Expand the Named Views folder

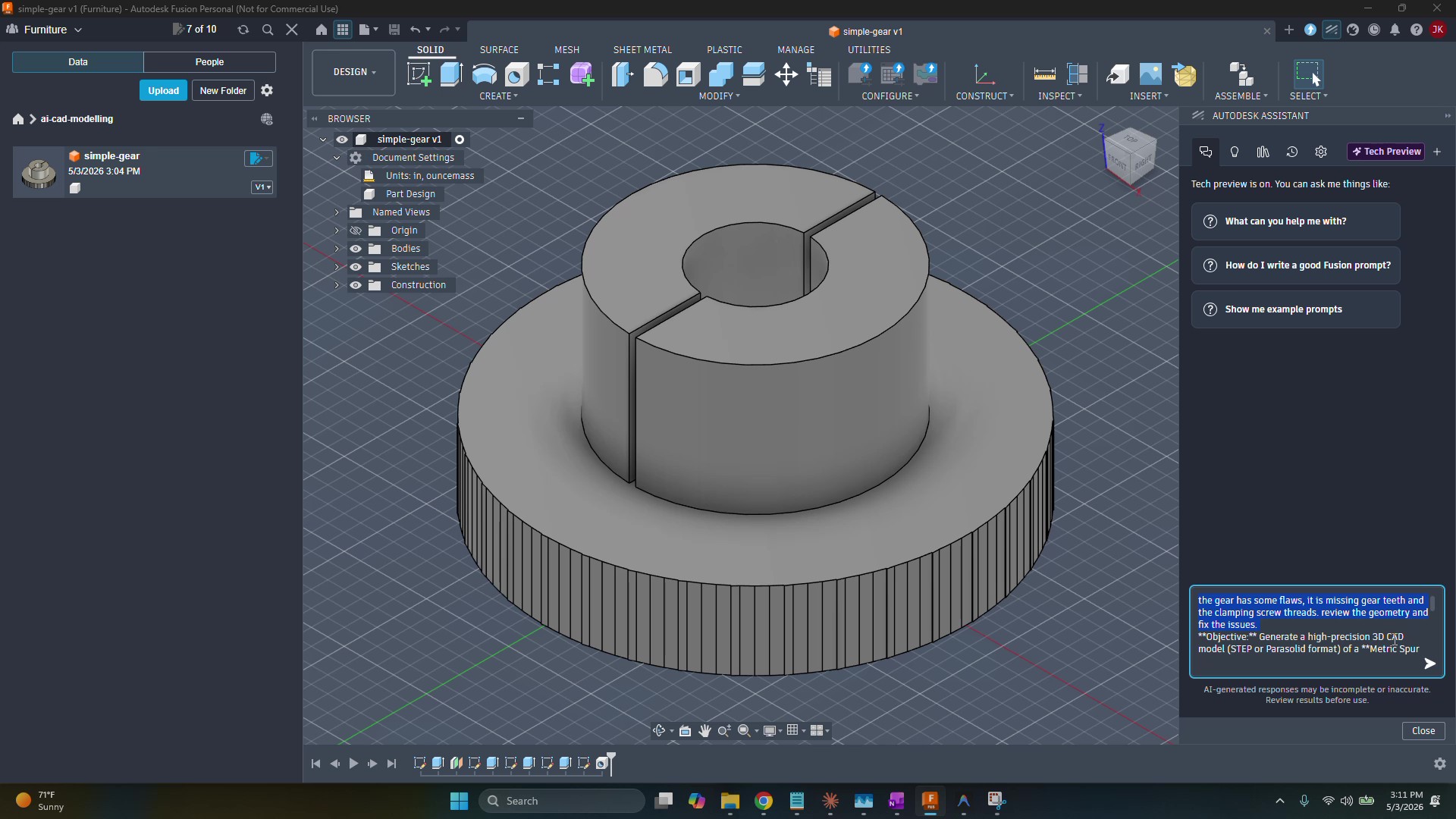(337, 212)
